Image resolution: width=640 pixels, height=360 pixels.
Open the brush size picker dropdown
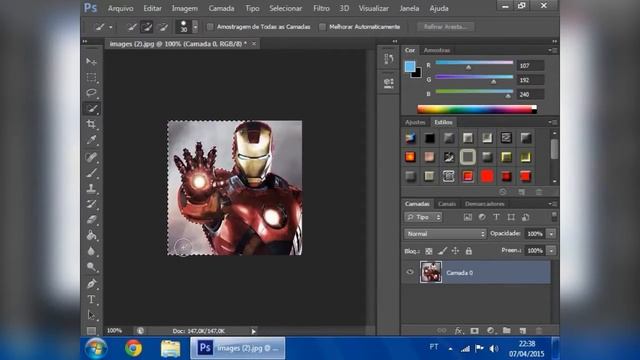[195, 27]
